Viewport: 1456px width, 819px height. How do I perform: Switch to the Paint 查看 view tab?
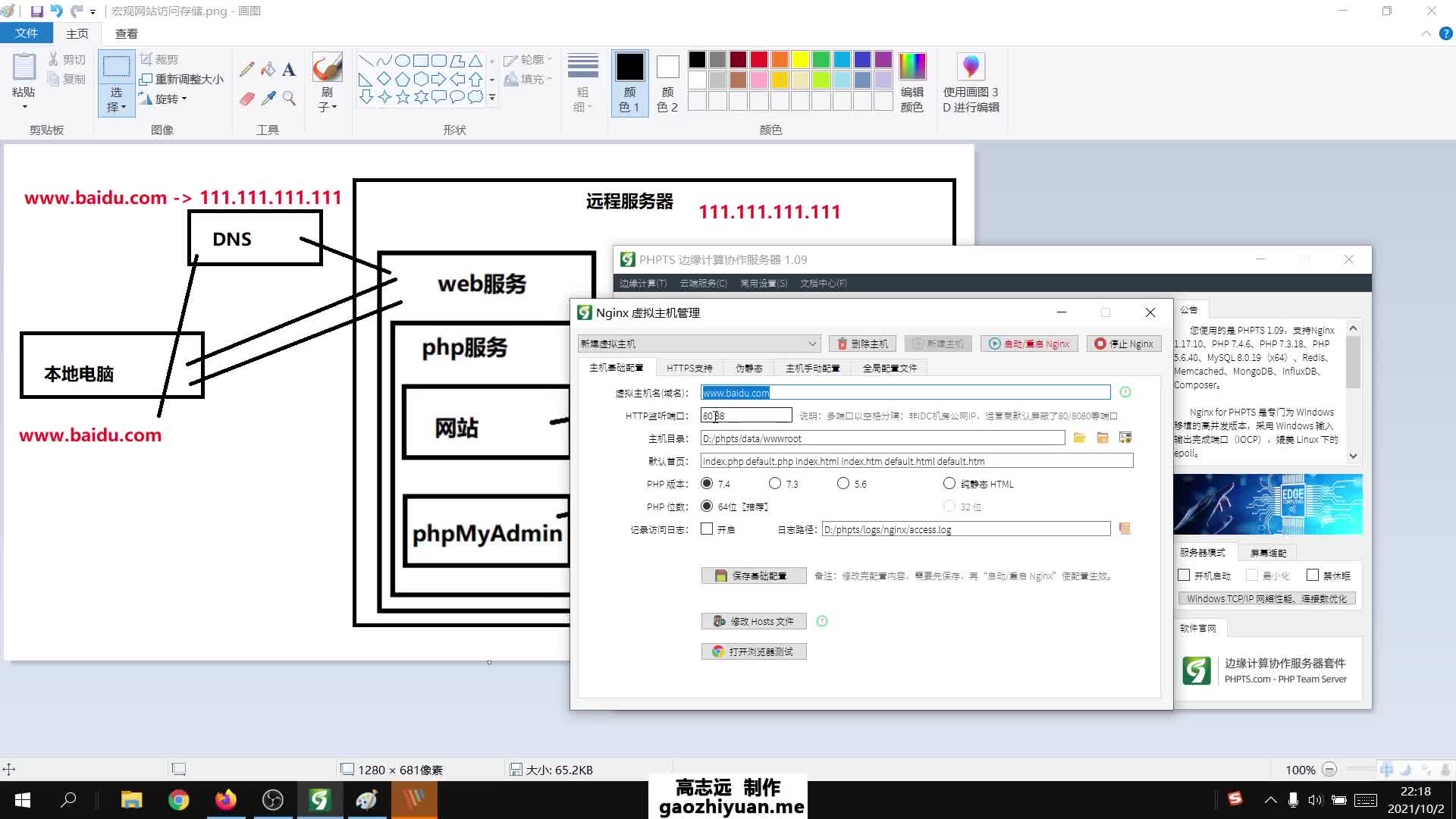point(126,33)
